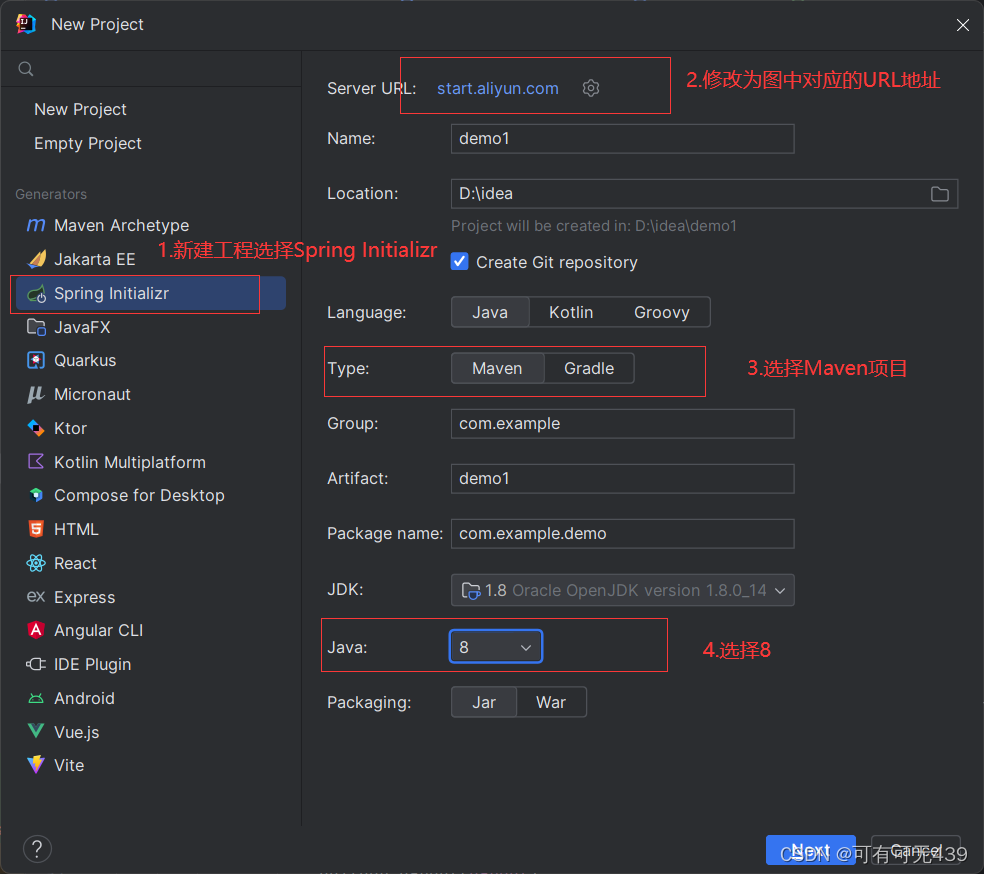Click the Location field D:\idea
Screen dimensions: 984x874
click(x=704, y=194)
